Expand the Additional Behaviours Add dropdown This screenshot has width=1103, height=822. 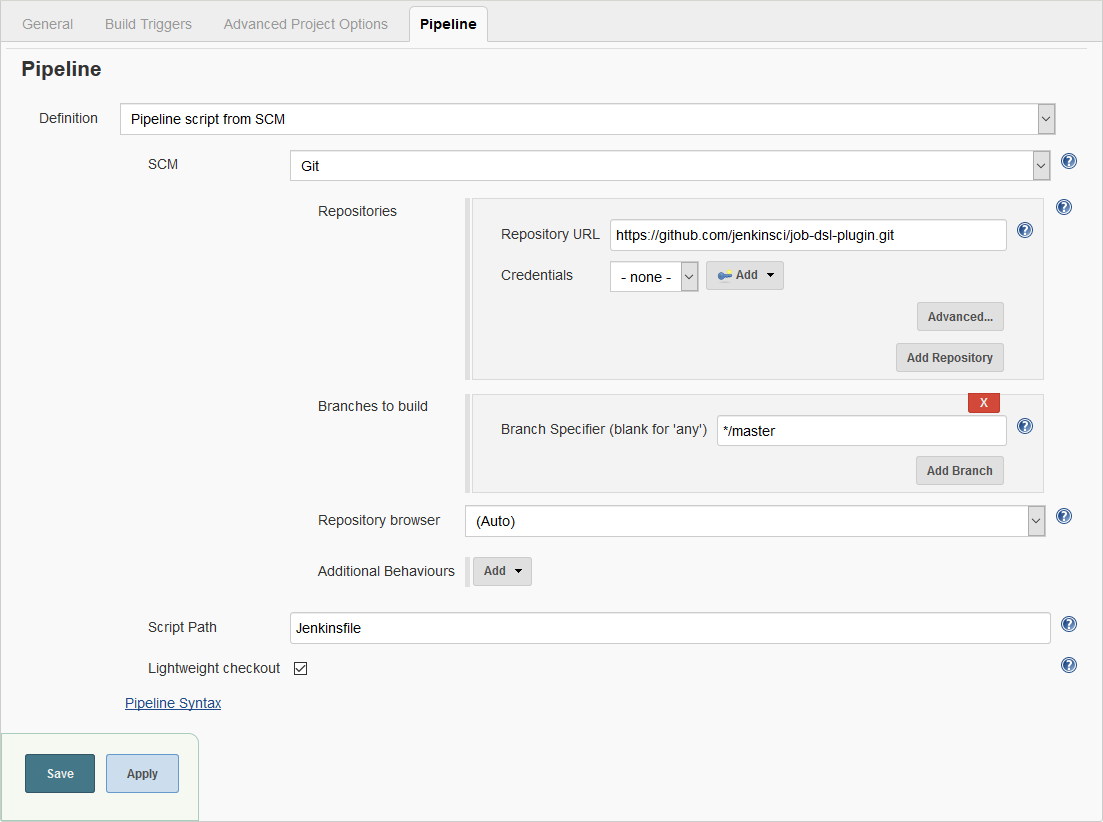[501, 571]
